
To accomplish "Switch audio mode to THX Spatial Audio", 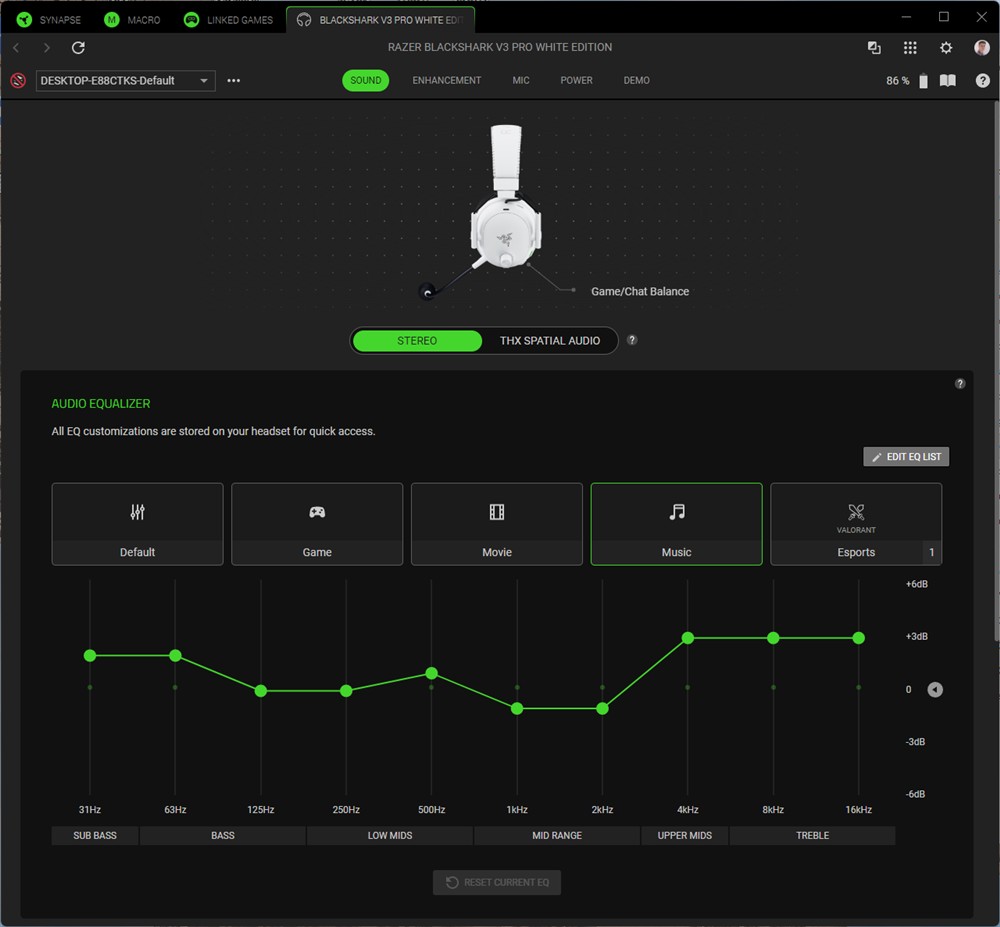I will tap(550, 341).
